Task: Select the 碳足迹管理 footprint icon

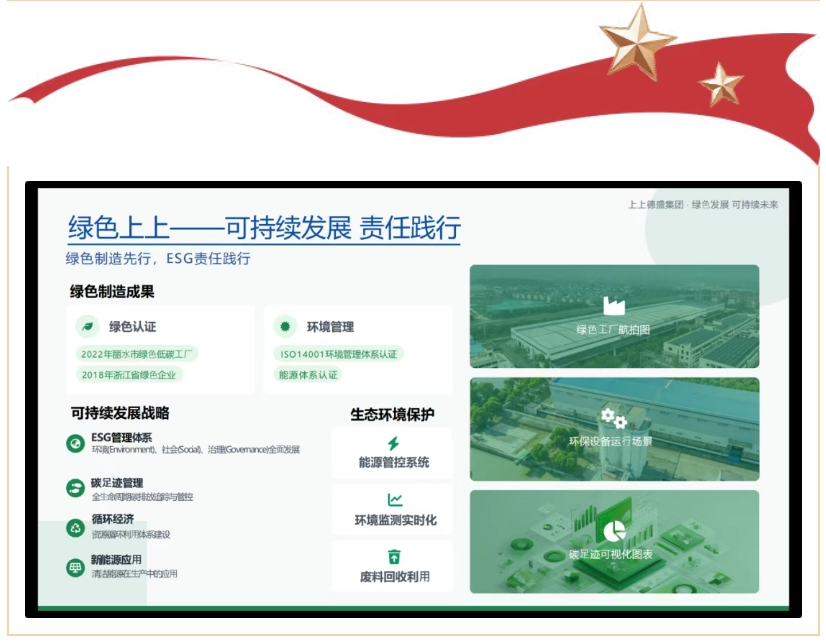Action: pos(75,485)
